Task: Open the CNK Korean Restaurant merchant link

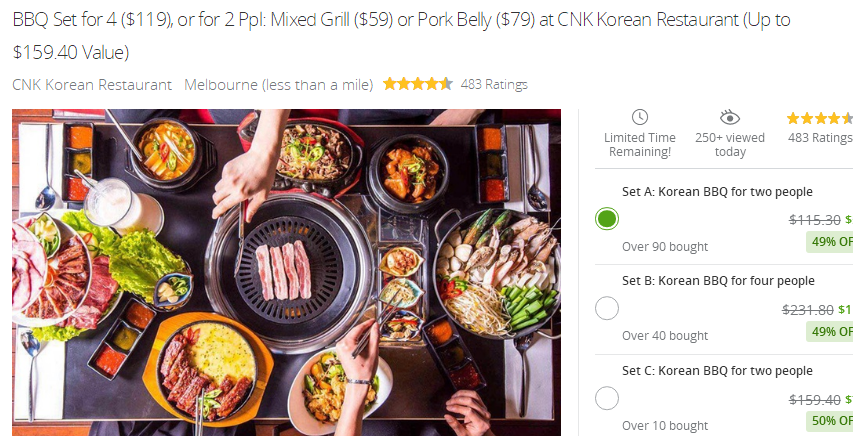Action: tap(92, 85)
